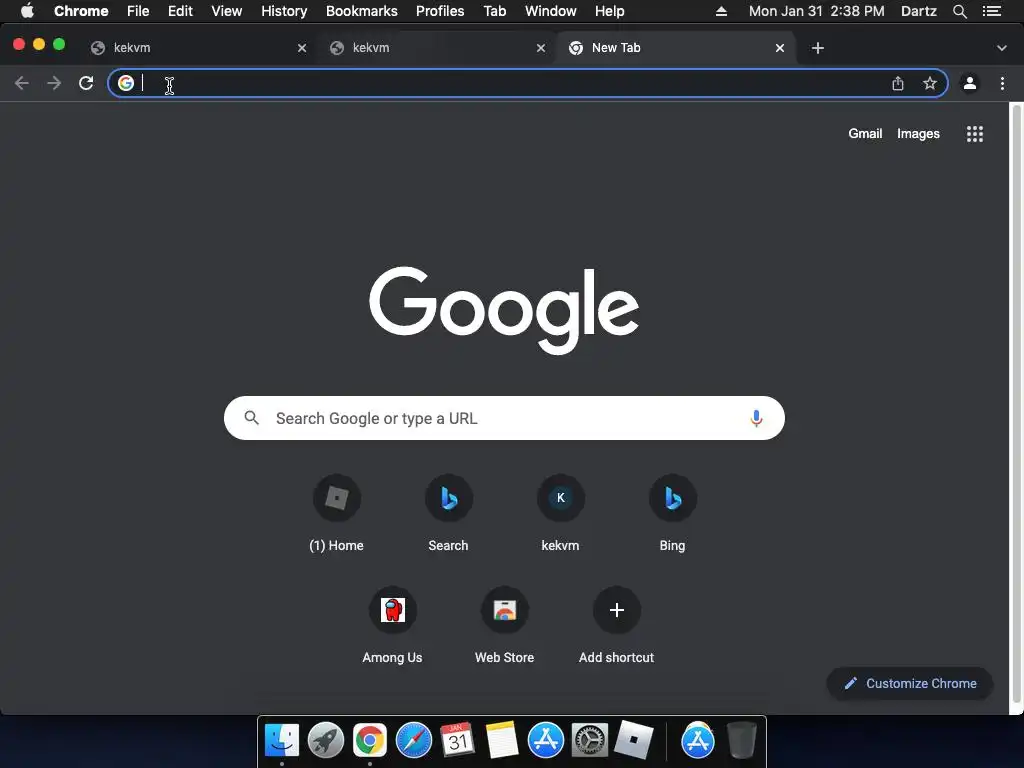Open the Images link
Viewport: 1024px width, 768px height.
point(918,133)
